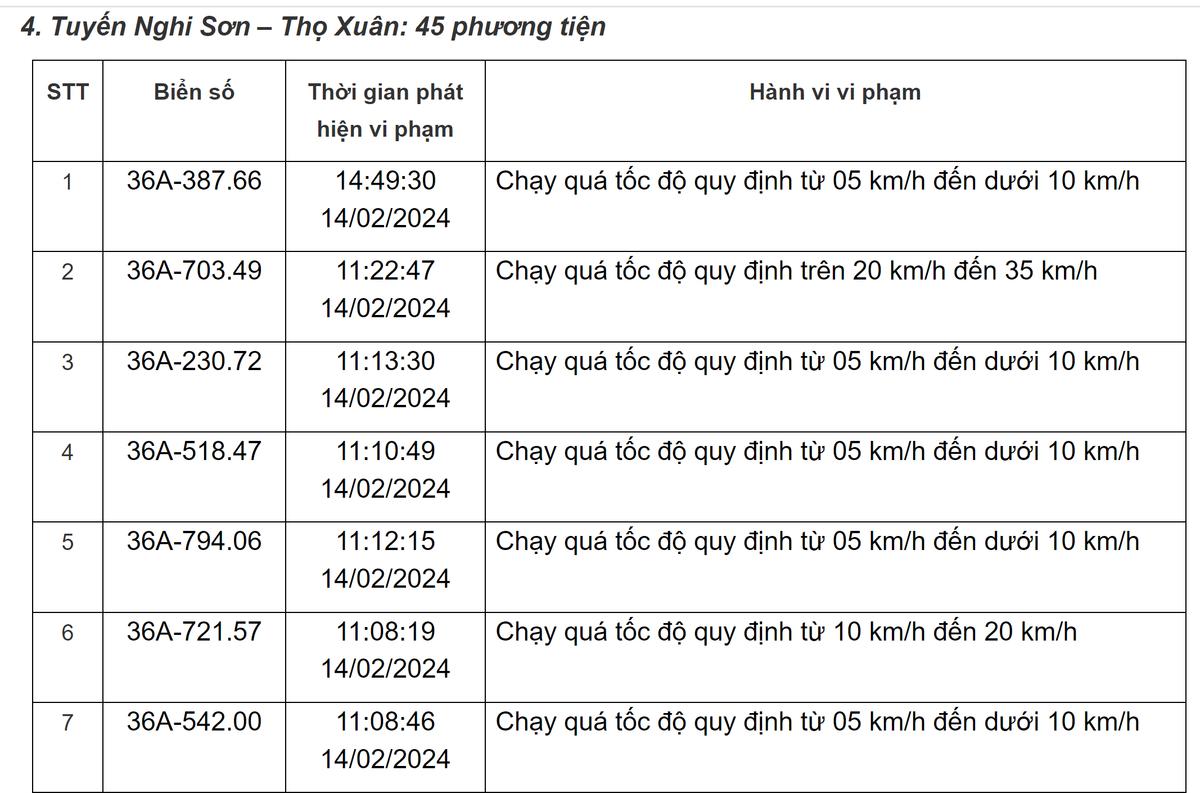Pick license plate 36A-518.47
Screen dimensions: 1200x793
pyautogui.click(x=194, y=451)
